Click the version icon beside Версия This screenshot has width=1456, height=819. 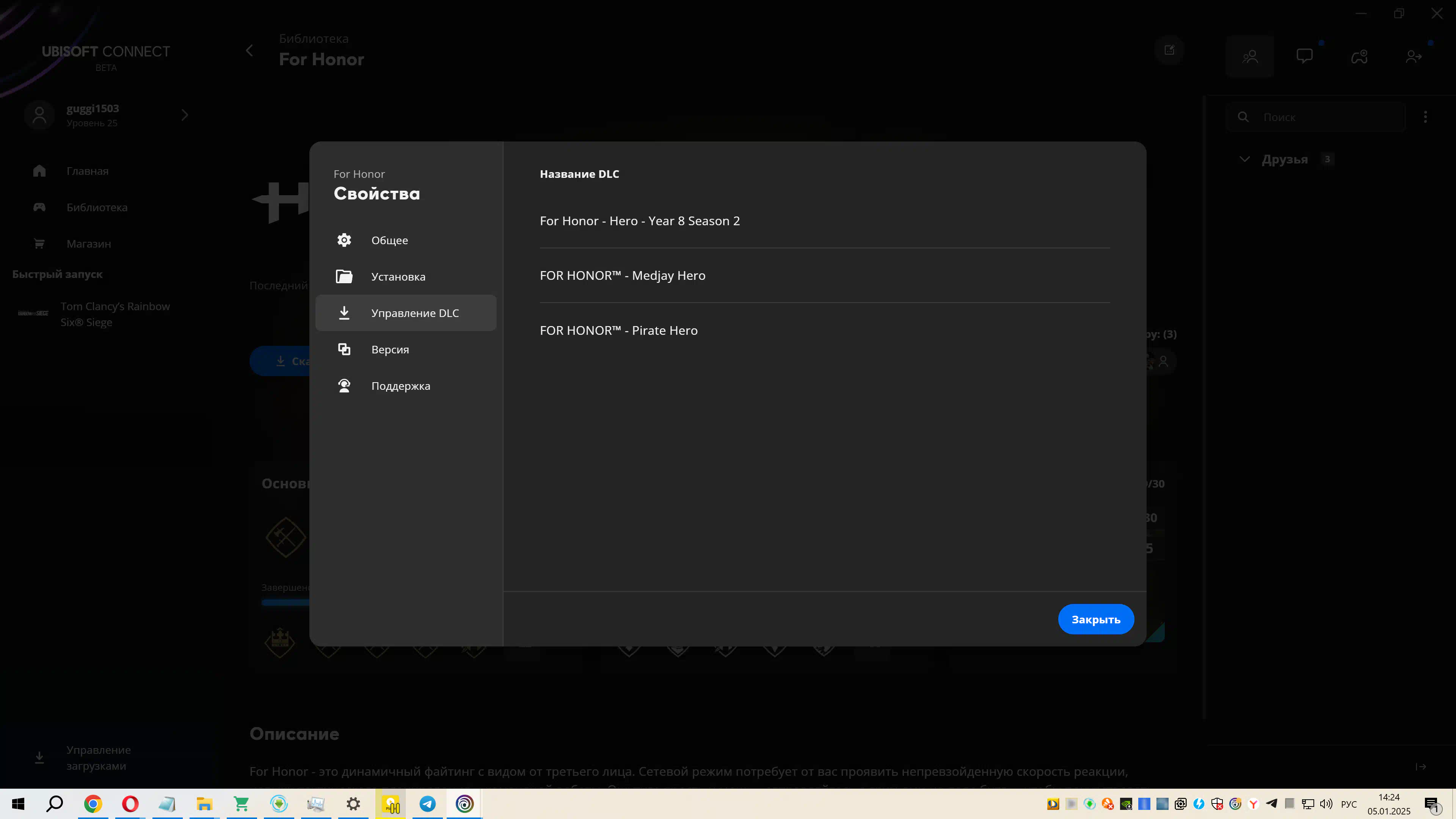click(344, 349)
